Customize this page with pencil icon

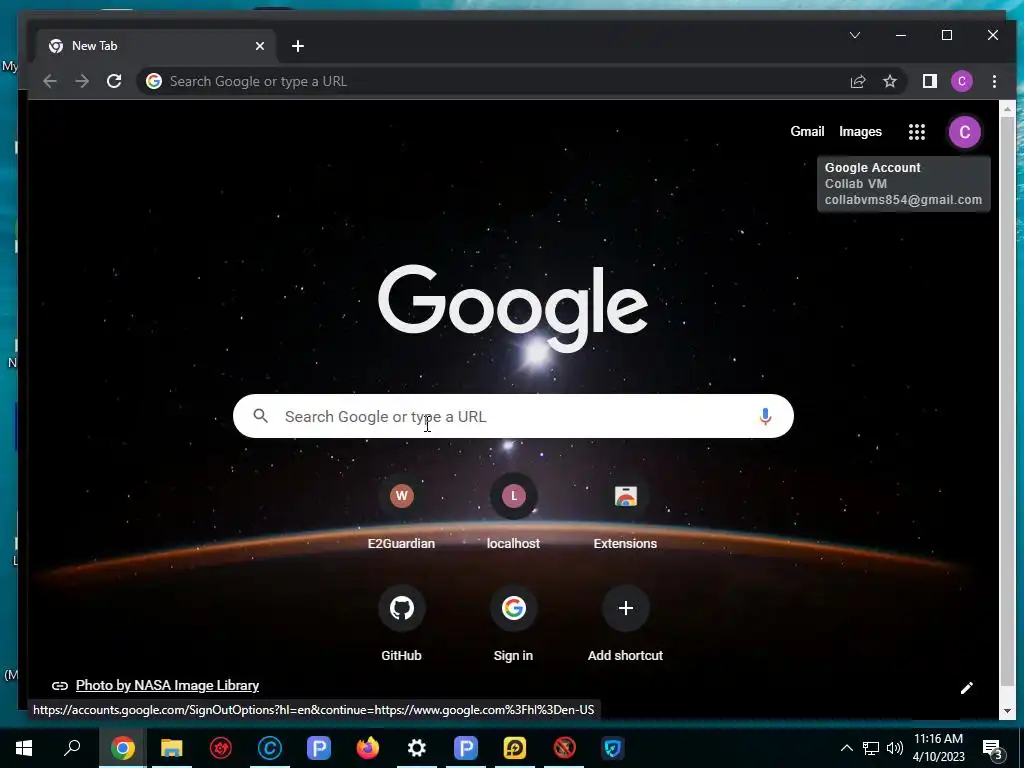click(x=967, y=688)
